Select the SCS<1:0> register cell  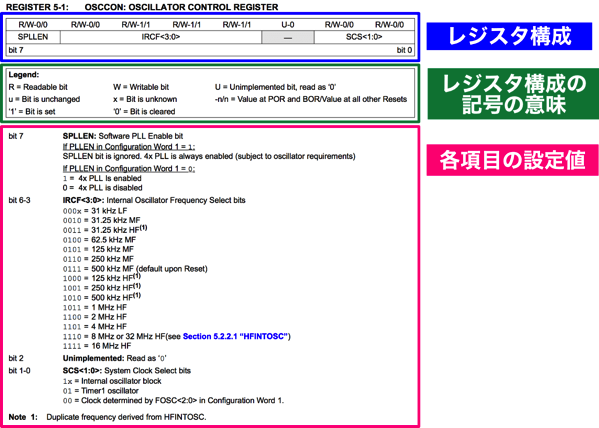click(364, 37)
